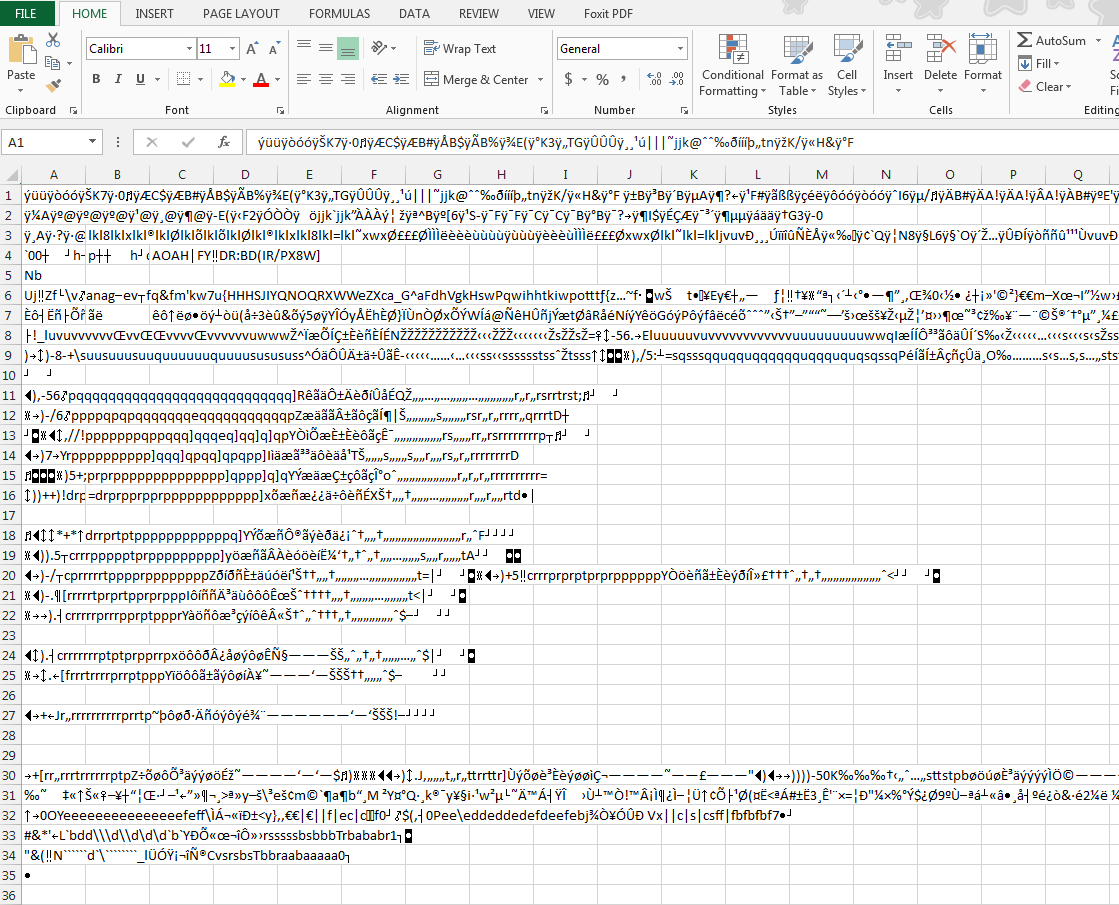
Task: Toggle bottom vertical alignment
Action: pos(348,48)
